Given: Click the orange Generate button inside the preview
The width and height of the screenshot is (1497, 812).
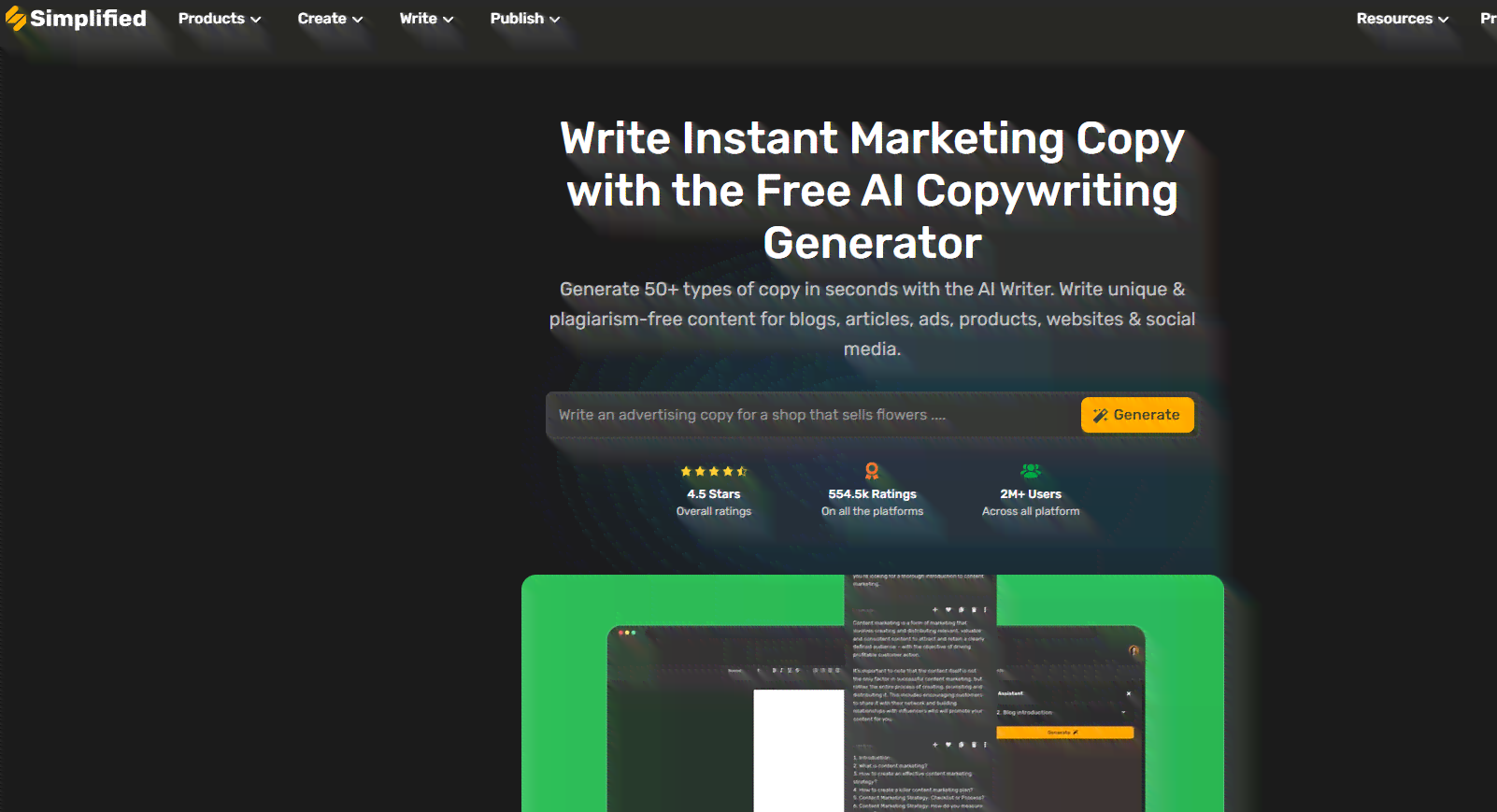Looking at the screenshot, I should click(x=1064, y=733).
